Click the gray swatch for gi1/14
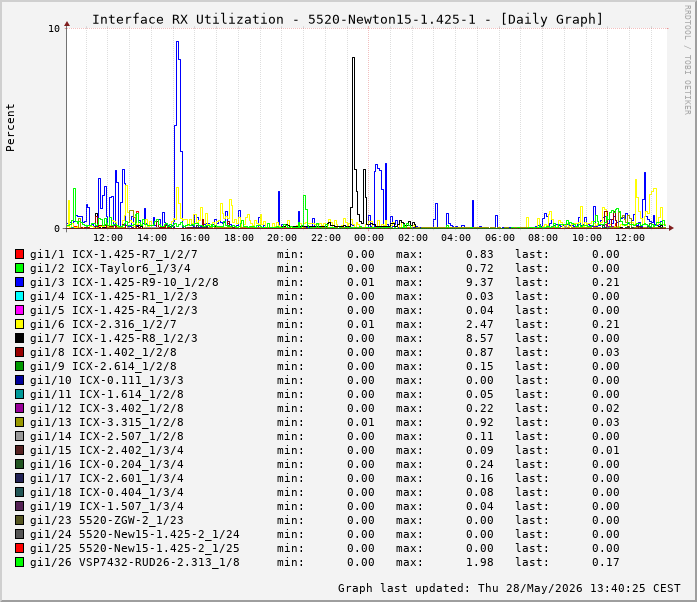 [x=19, y=436]
